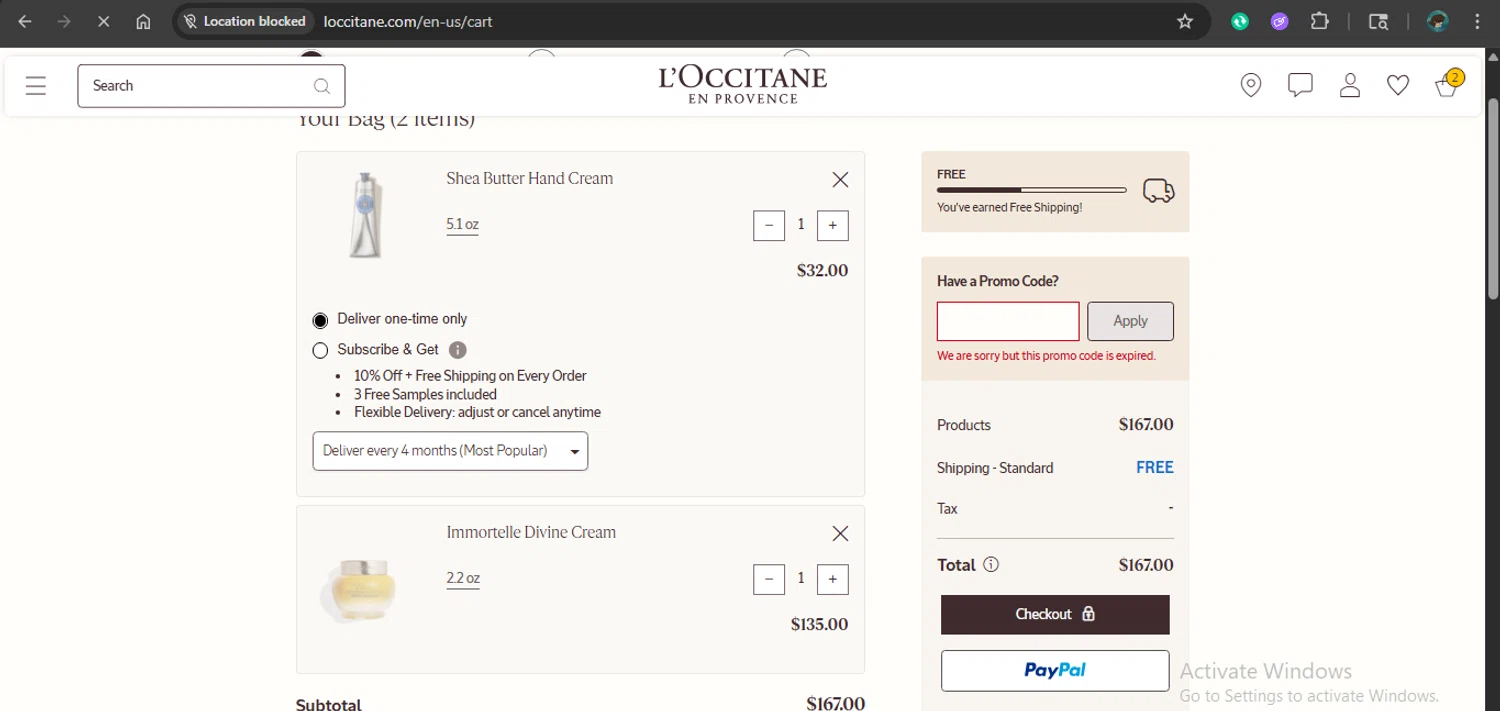Click the $135.00 Divine Cream price
The width and height of the screenshot is (1500, 711).
[819, 624]
